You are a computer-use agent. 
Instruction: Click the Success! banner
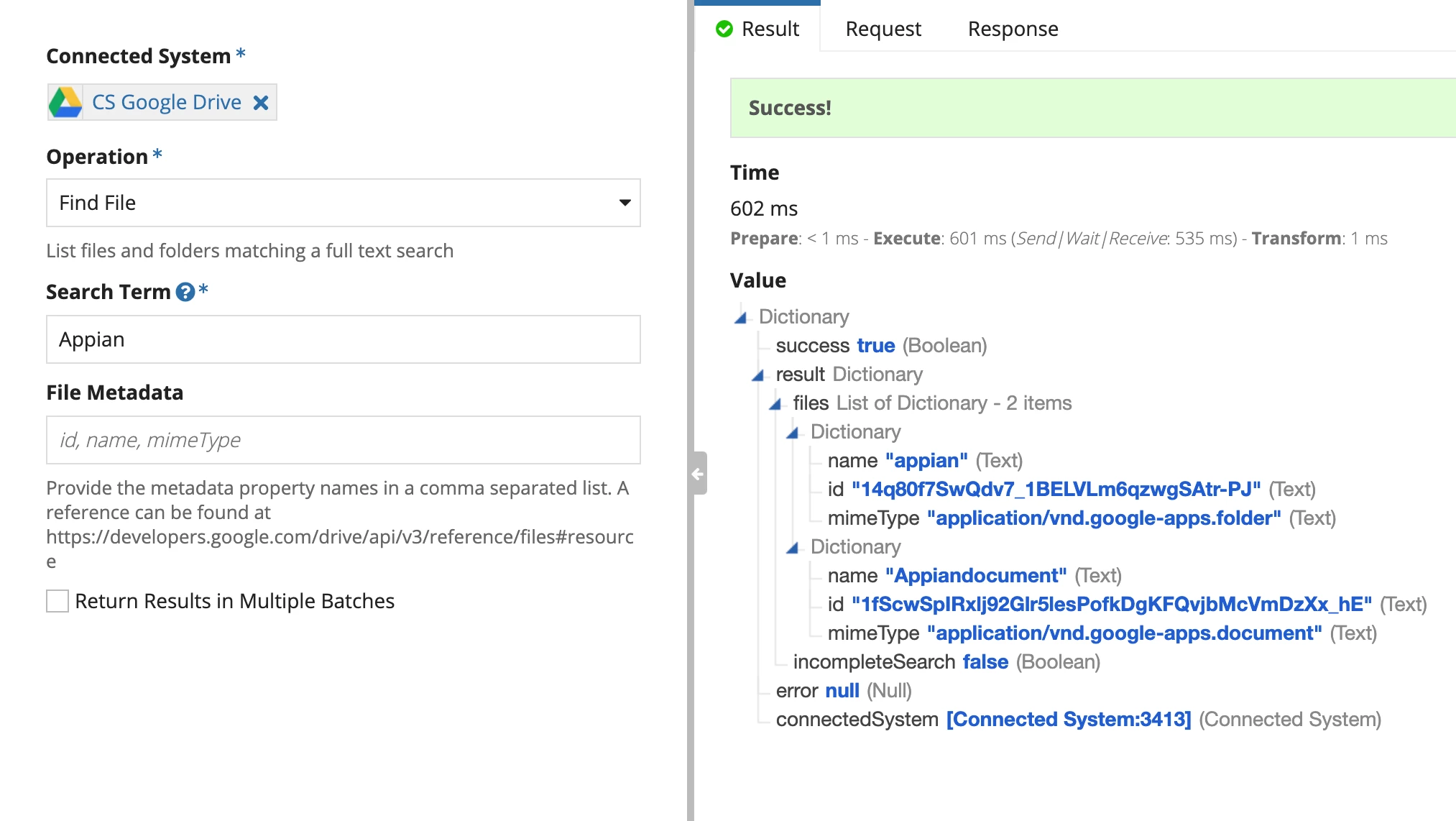tap(1093, 108)
